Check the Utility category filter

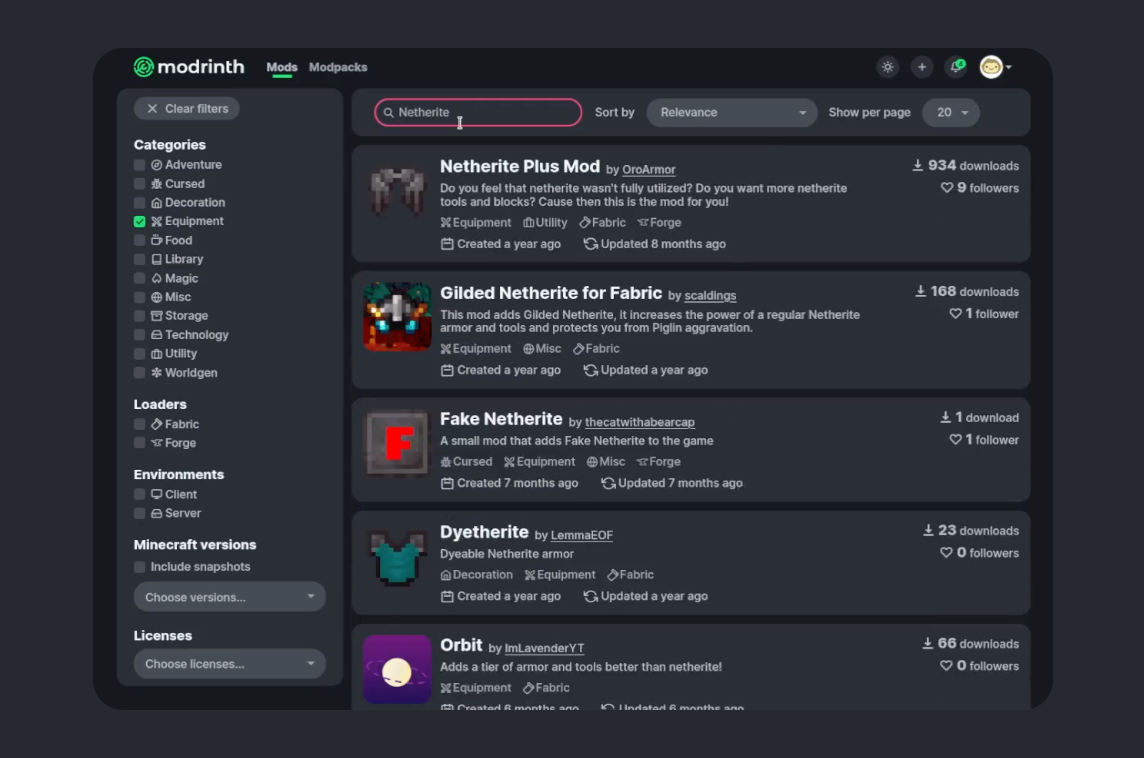coord(139,354)
